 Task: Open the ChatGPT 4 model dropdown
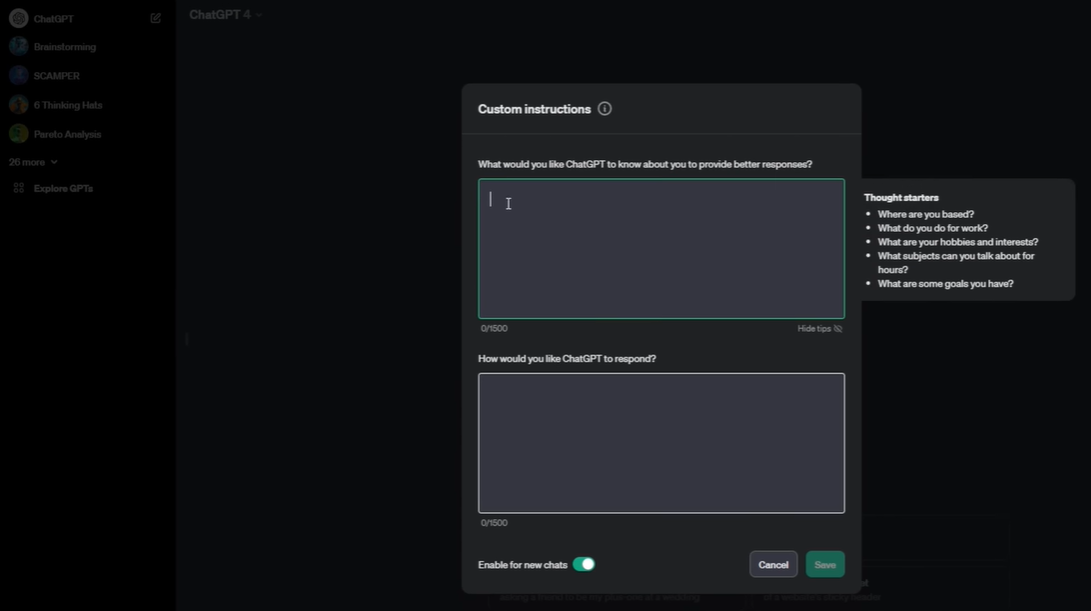[225, 15]
